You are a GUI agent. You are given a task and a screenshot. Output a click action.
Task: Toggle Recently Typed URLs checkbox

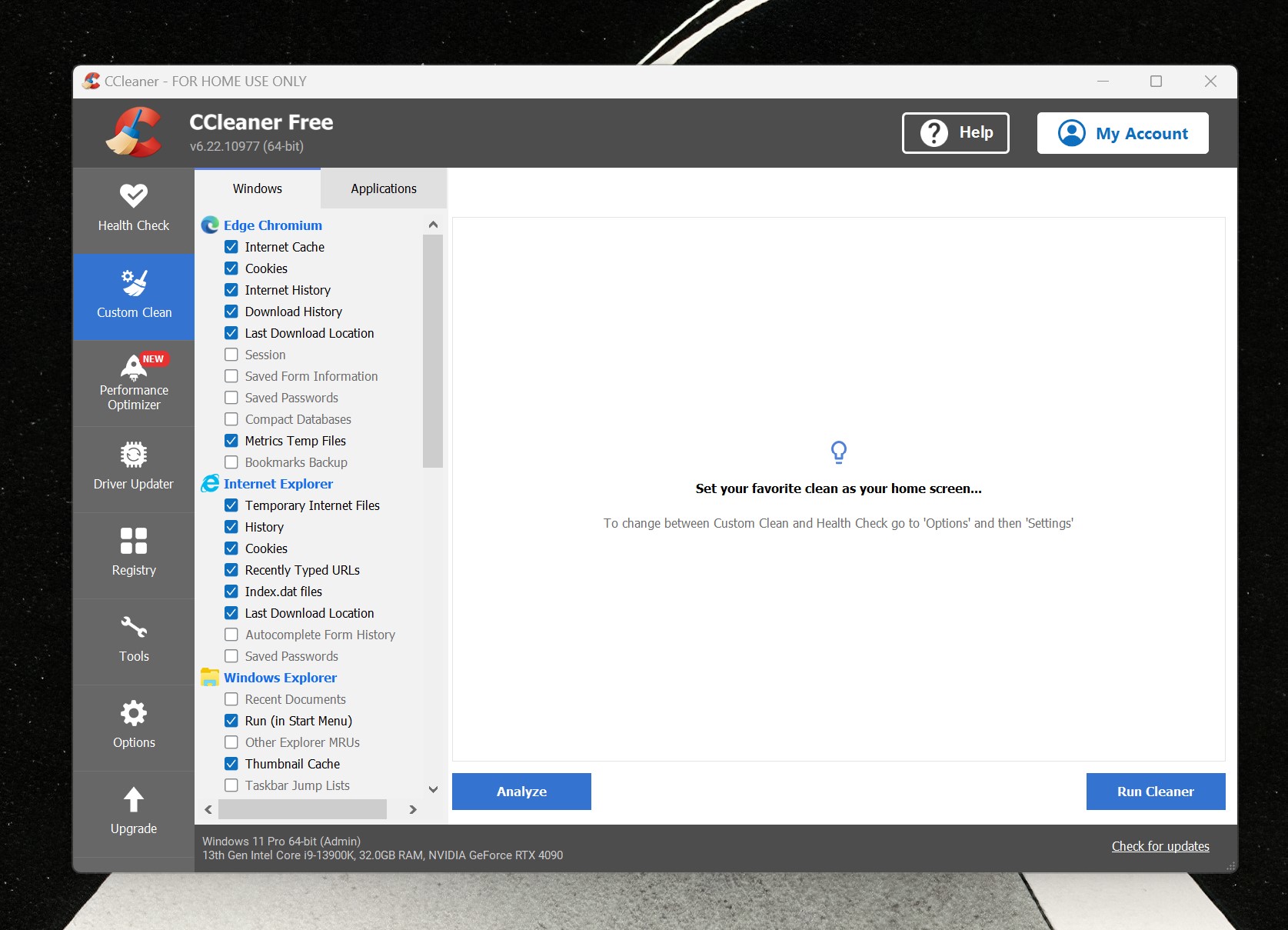point(231,570)
